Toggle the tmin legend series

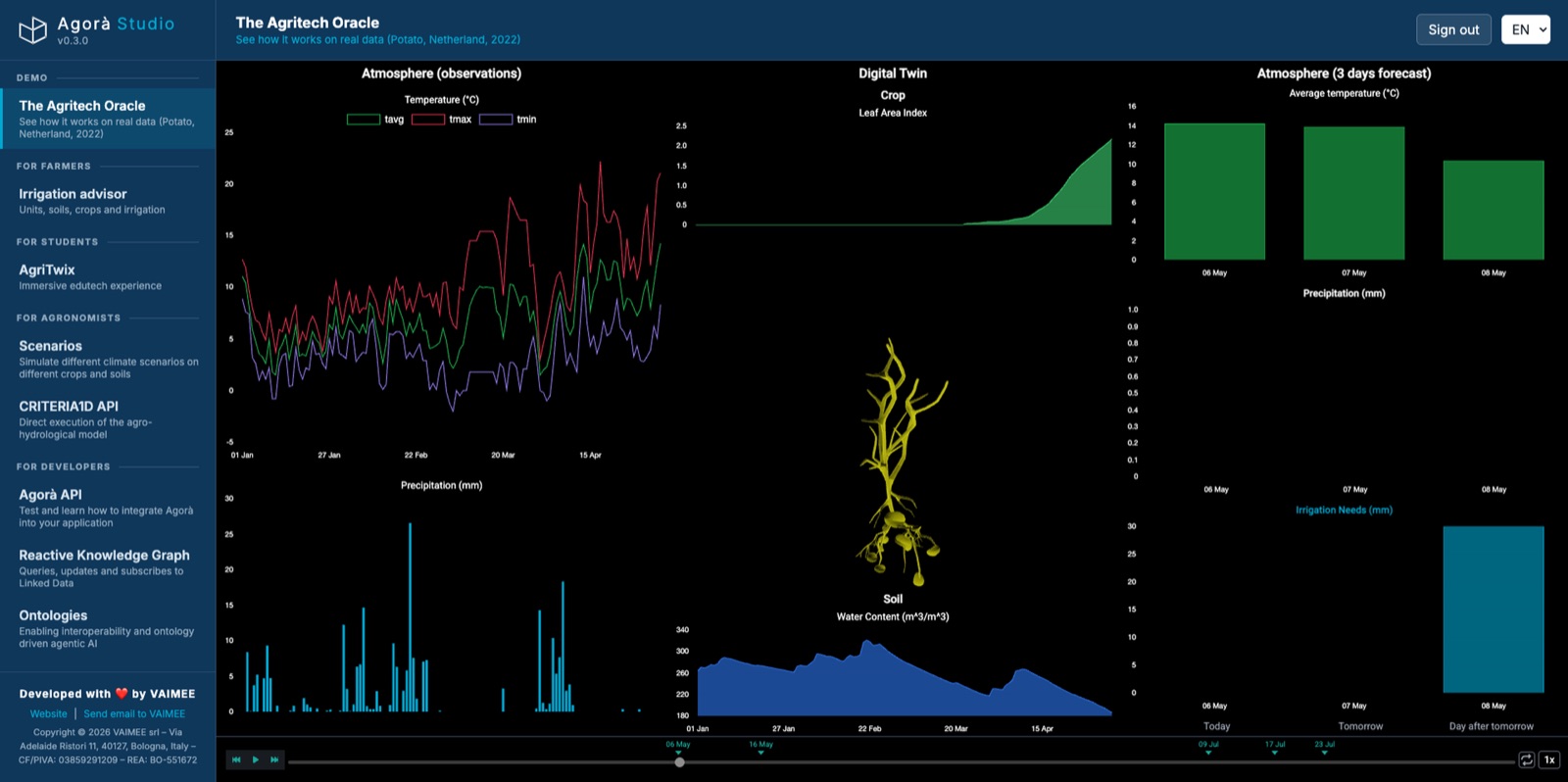click(x=508, y=120)
